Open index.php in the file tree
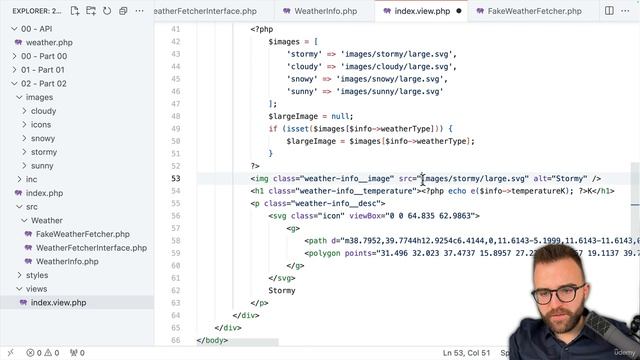Image resolution: width=640 pixels, height=360 pixels. pyautogui.click(x=44, y=193)
